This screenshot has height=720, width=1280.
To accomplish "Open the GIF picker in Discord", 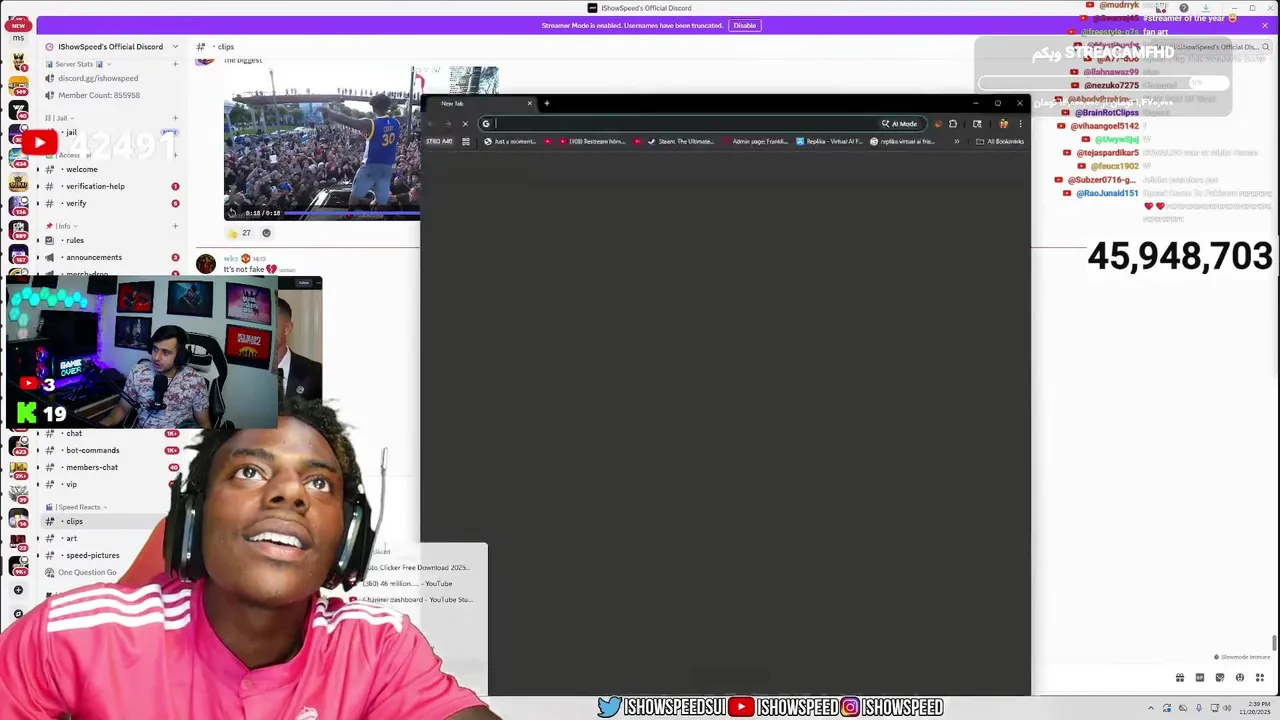I will click(x=1200, y=678).
